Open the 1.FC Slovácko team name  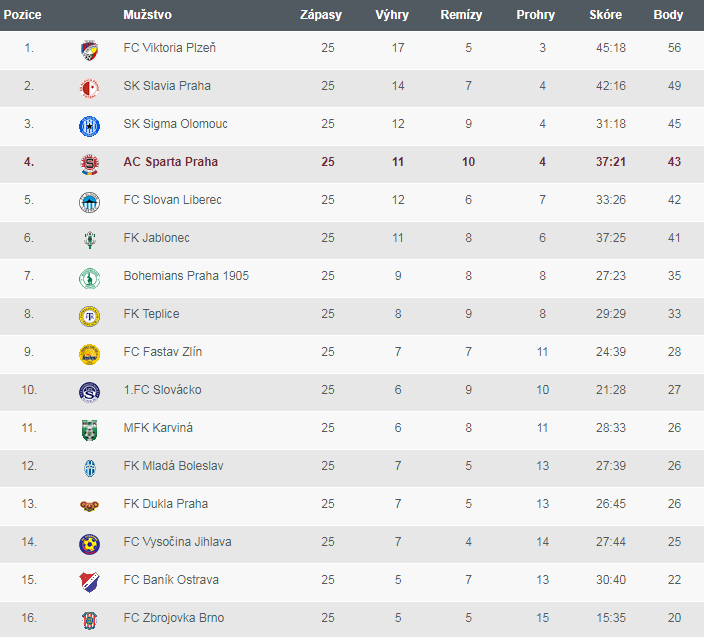(x=163, y=390)
